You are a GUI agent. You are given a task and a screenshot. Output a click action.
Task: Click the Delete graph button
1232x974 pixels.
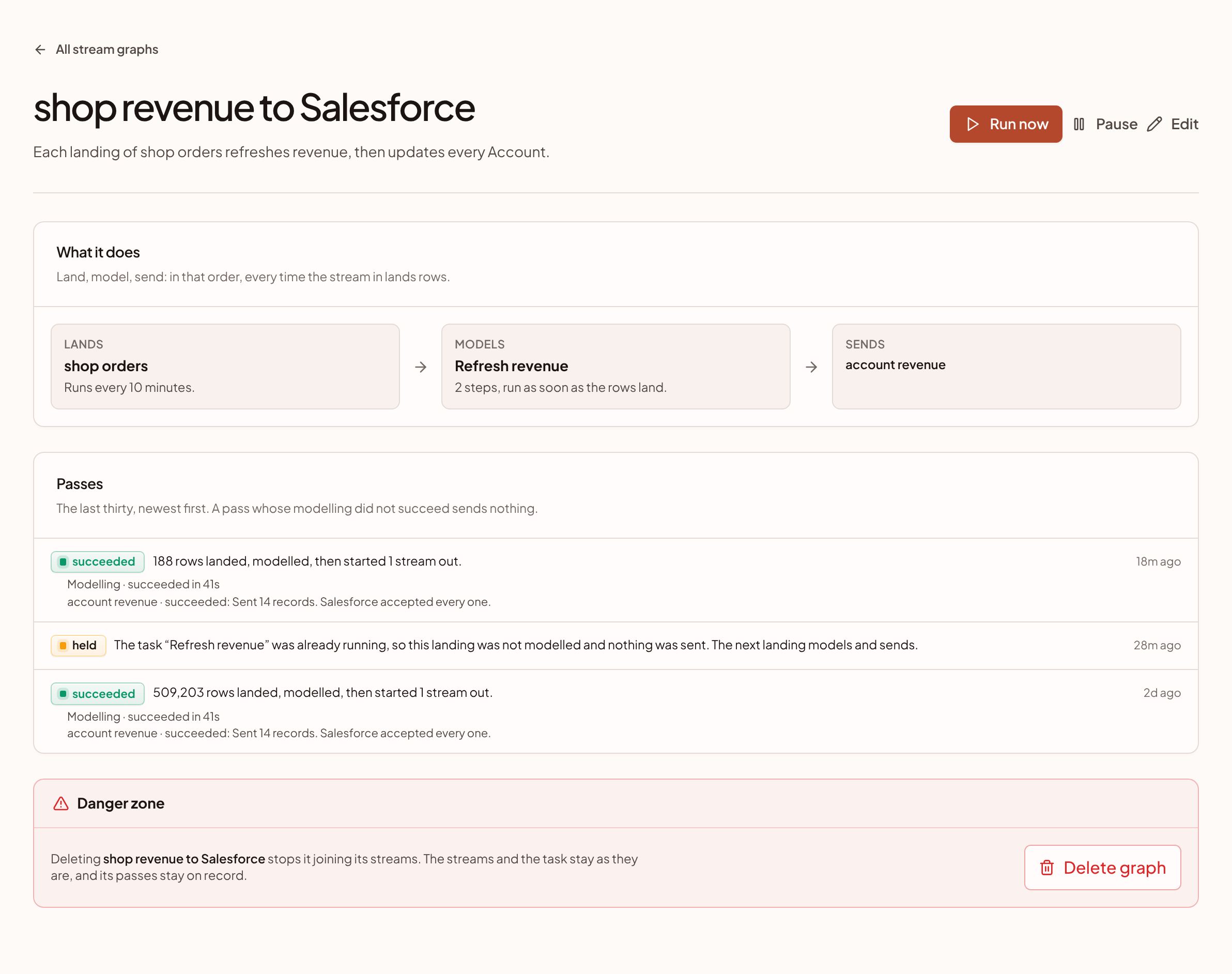(1102, 868)
